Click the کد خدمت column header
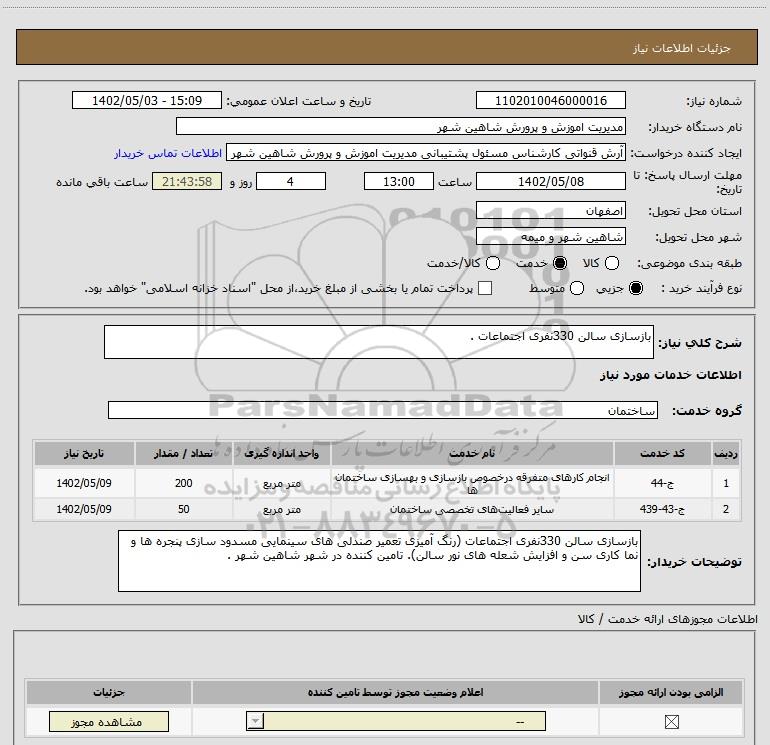This screenshot has height=745, width=770. point(662,453)
